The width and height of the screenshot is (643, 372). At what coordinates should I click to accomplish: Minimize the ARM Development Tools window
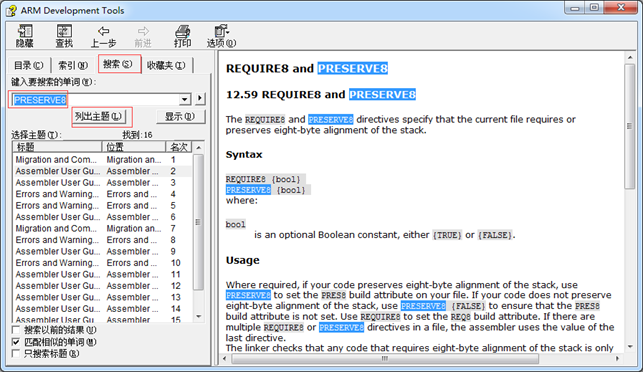click(575, 8)
